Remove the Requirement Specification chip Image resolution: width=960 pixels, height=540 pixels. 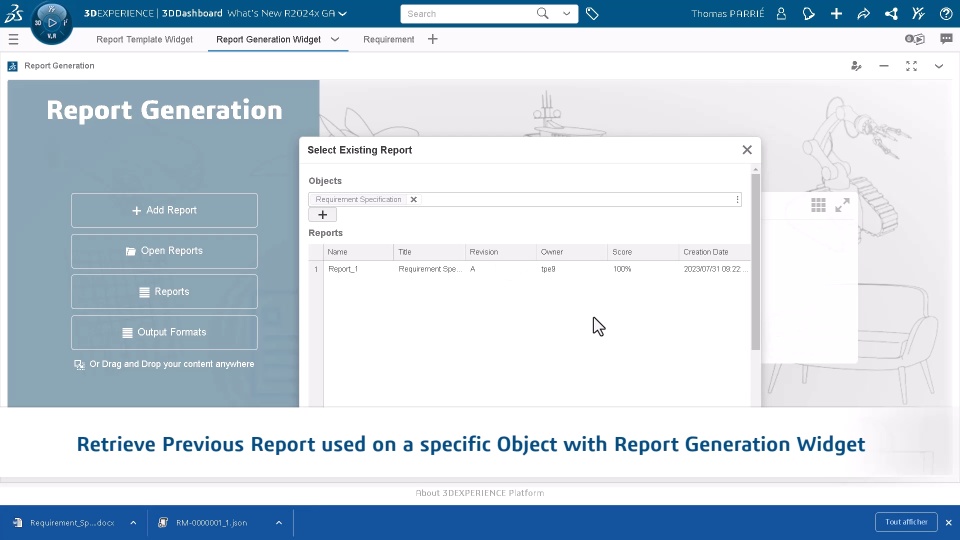coord(414,200)
